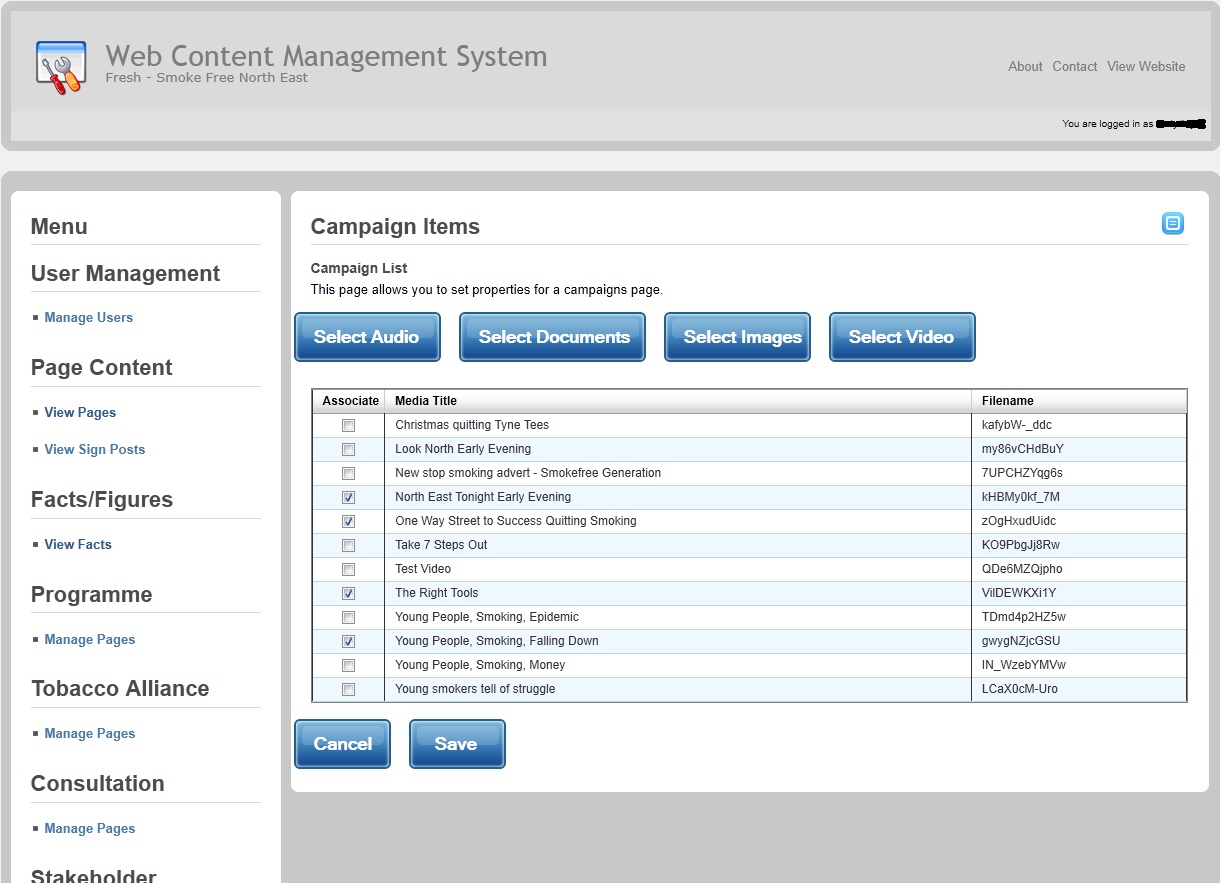1220x883 pixels.
Task: Open Manage Pages under Programme
Action: point(90,640)
